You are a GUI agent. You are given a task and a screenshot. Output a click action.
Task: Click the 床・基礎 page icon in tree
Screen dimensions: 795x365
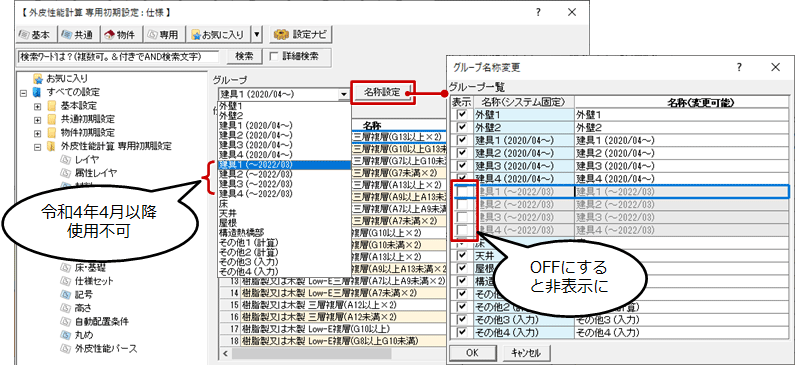[65, 267]
